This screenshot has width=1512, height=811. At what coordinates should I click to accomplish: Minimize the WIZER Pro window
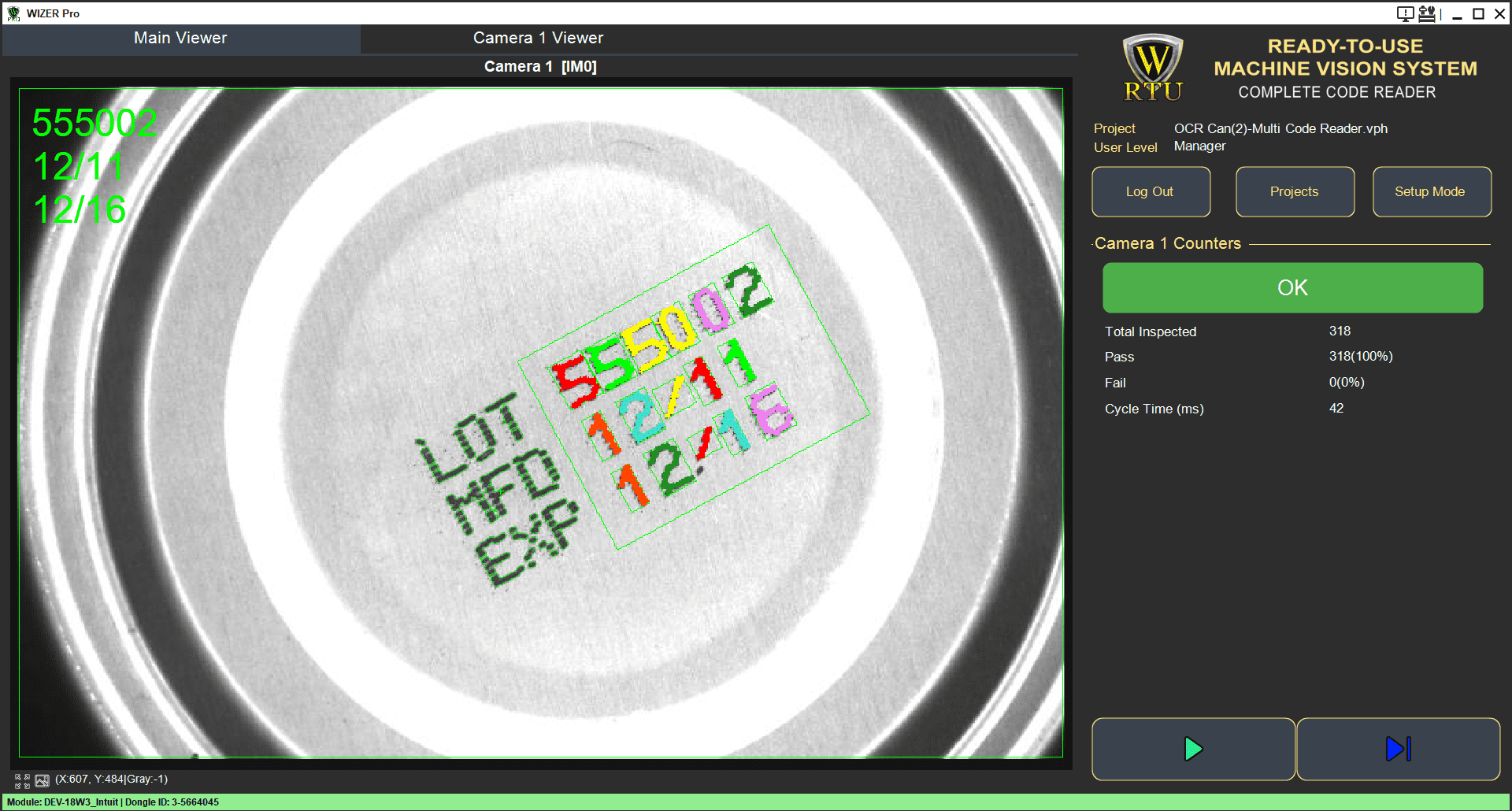pos(1457,14)
